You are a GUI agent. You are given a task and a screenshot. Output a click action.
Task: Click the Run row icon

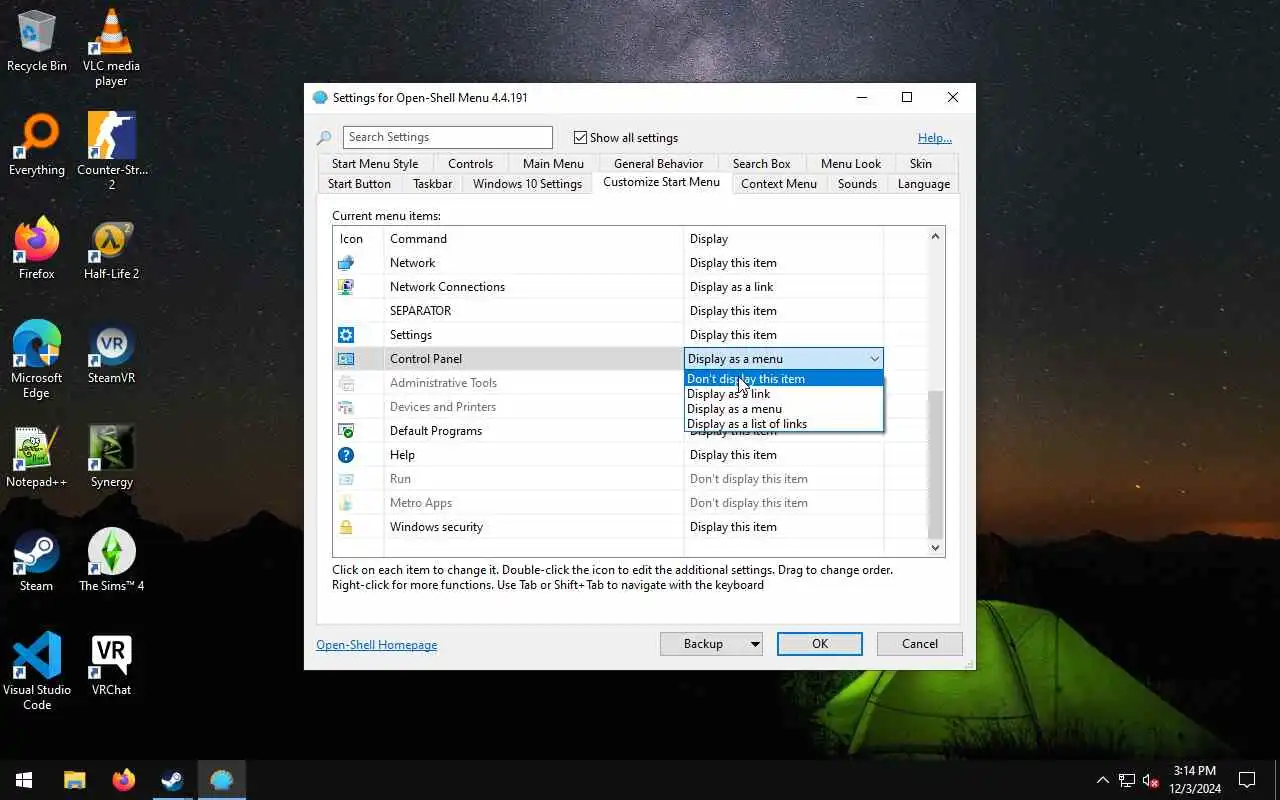pyautogui.click(x=346, y=479)
